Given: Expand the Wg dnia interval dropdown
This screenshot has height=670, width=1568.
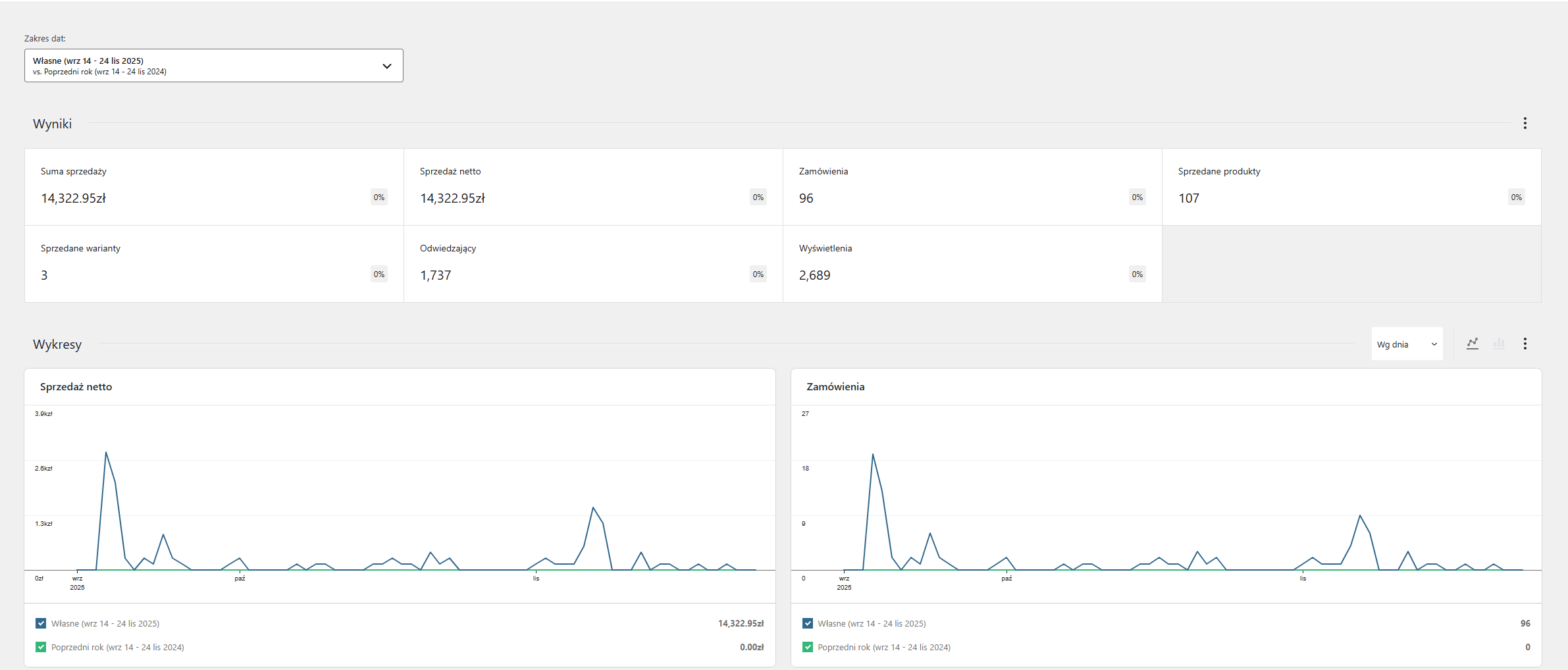Looking at the screenshot, I should pyautogui.click(x=1407, y=344).
